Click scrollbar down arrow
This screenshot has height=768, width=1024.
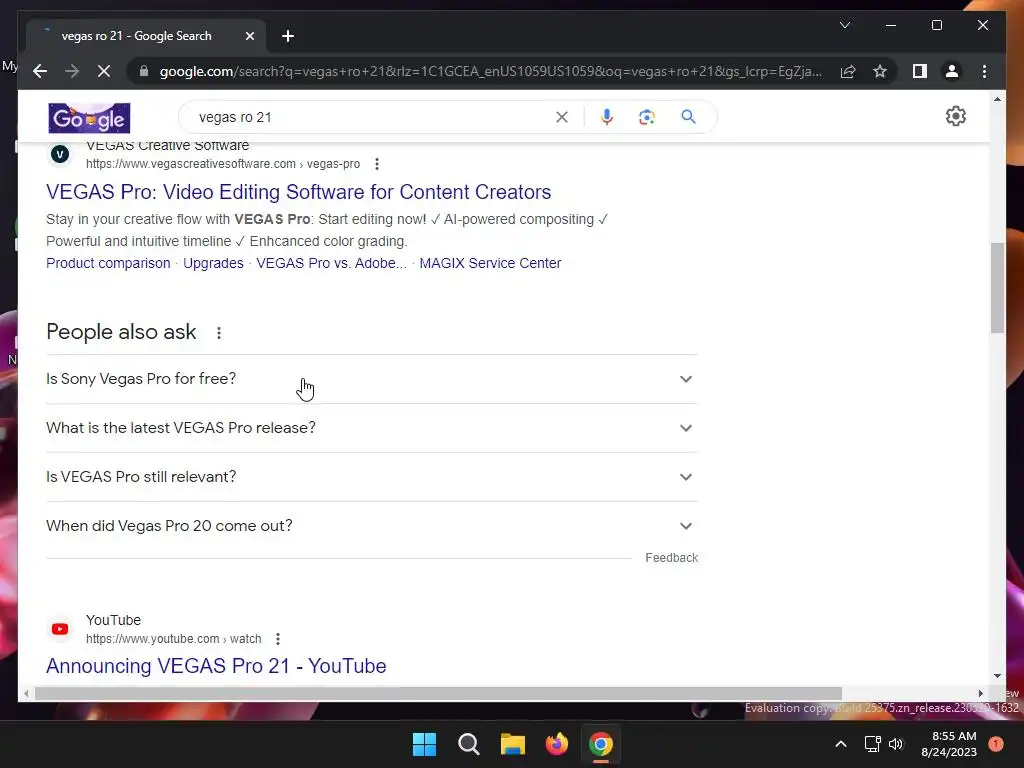coord(997,676)
